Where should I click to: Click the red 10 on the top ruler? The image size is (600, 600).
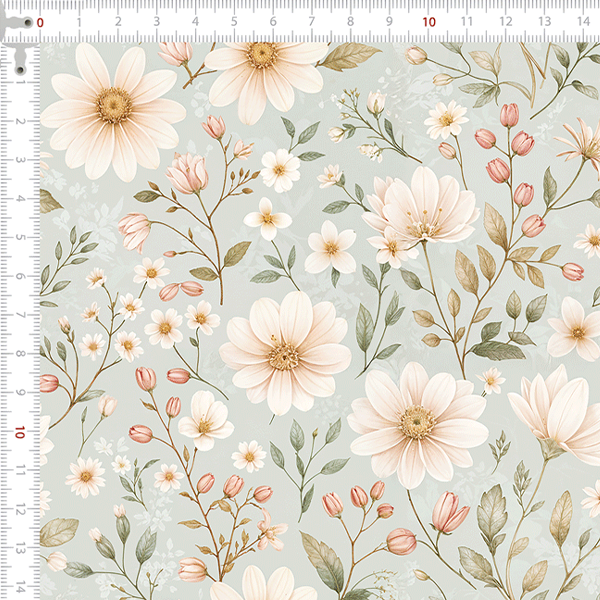(429, 21)
